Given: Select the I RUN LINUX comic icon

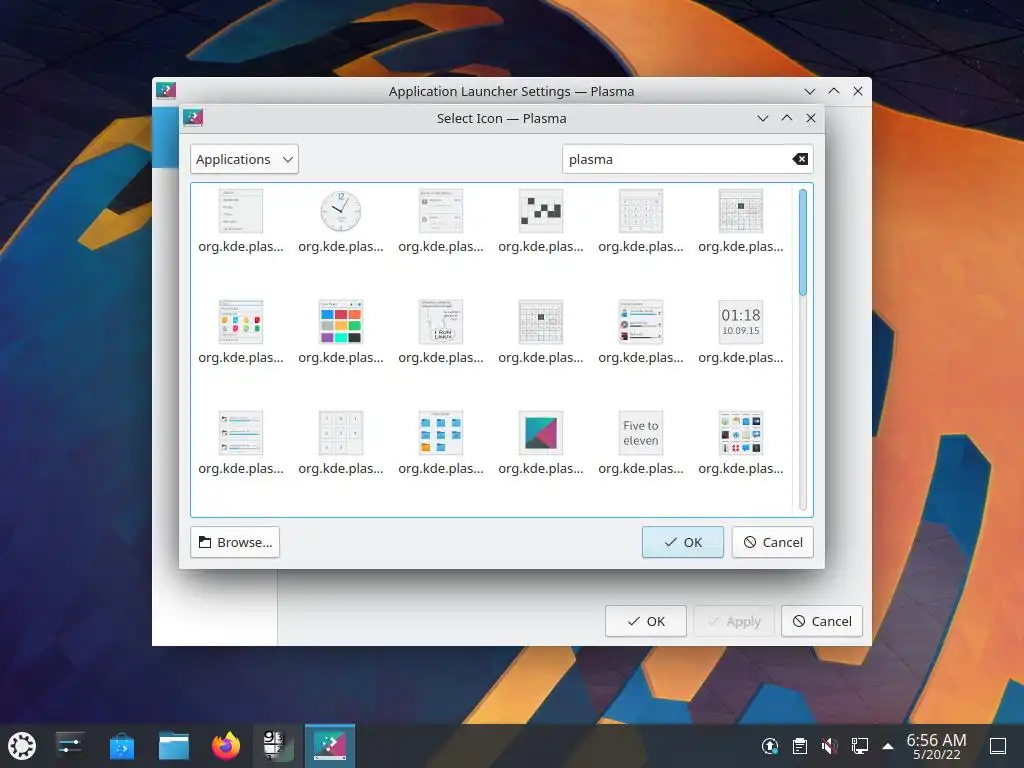Looking at the screenshot, I should [441, 322].
